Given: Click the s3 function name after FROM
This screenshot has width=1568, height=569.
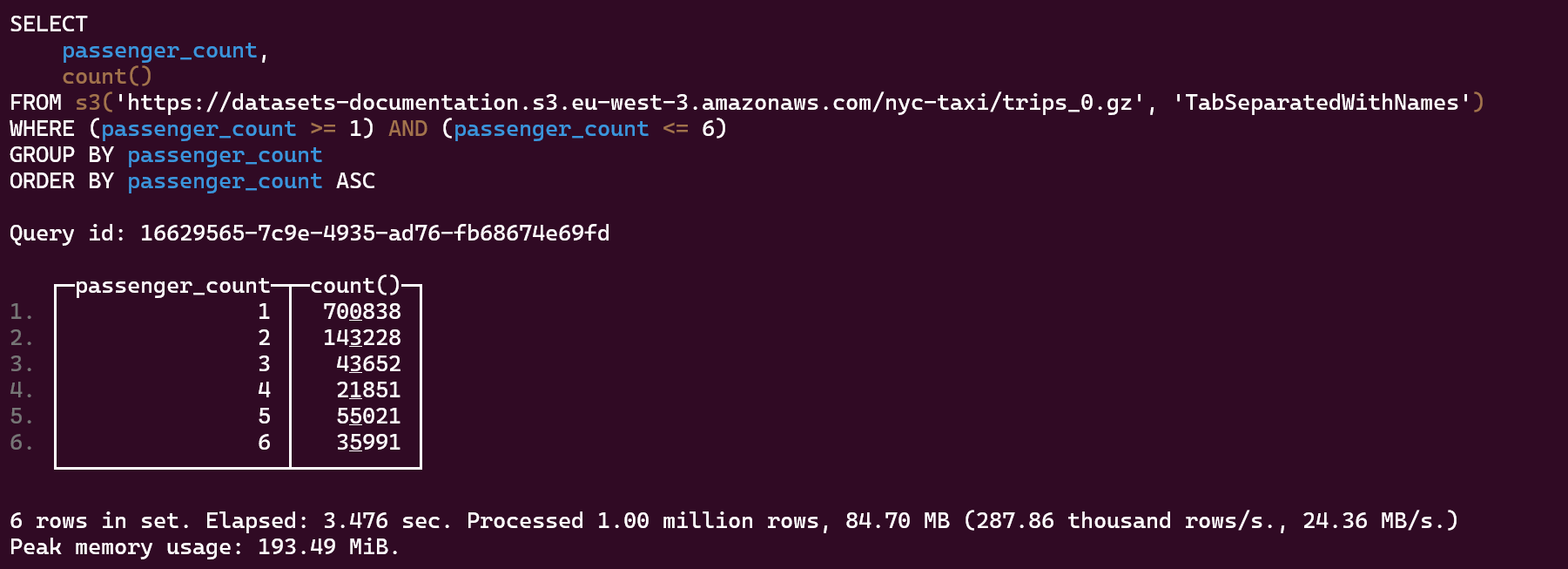Looking at the screenshot, I should coord(88,103).
